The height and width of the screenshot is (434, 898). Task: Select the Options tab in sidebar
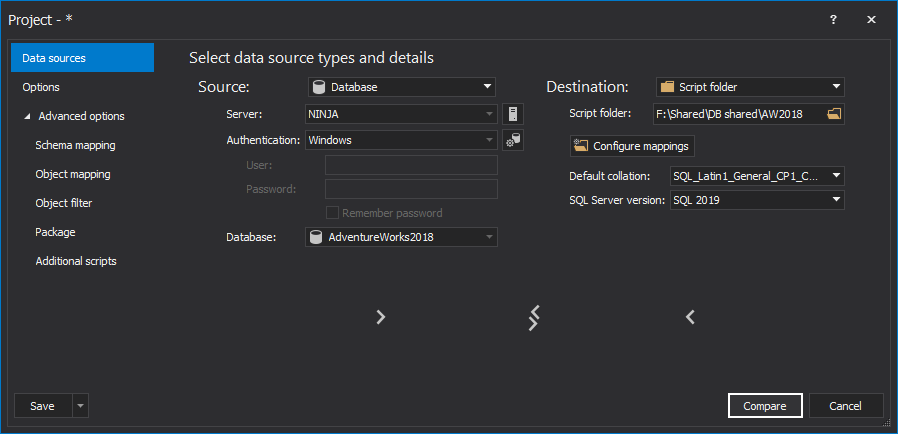41,87
